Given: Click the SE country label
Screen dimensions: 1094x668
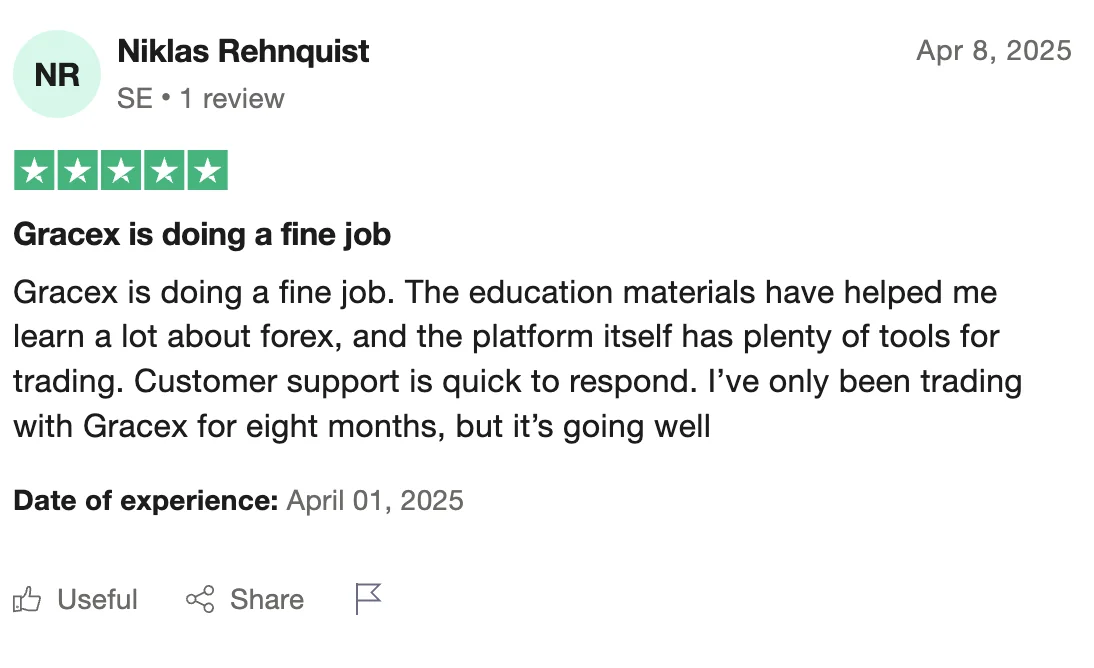Looking at the screenshot, I should (x=135, y=98).
